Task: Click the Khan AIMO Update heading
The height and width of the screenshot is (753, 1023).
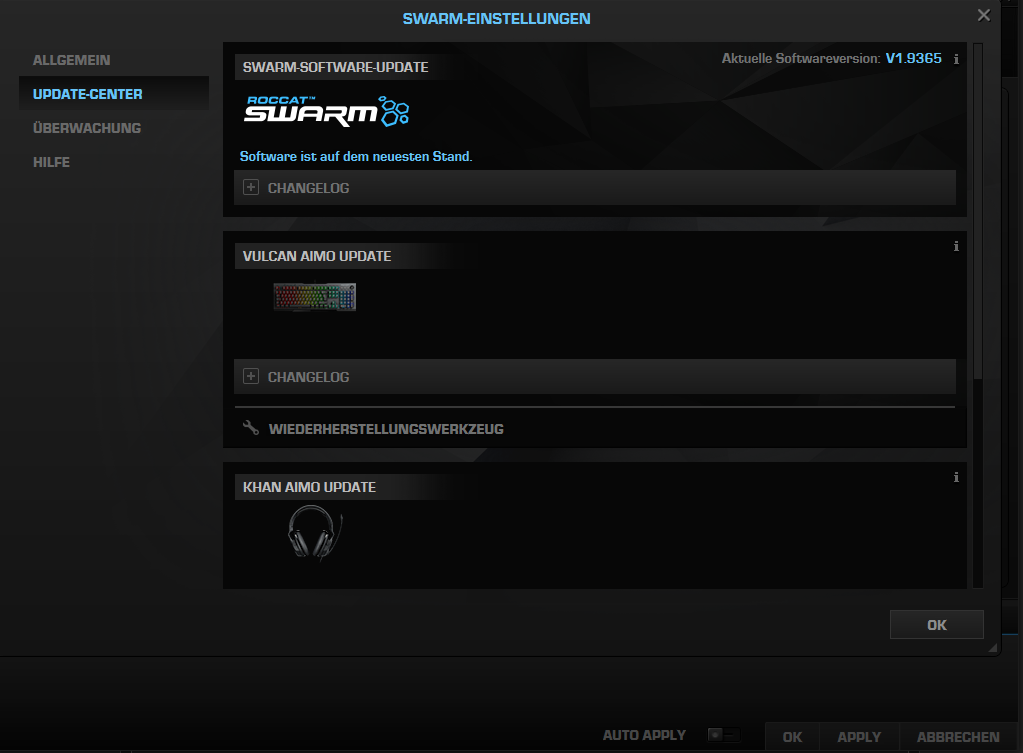Action: [309, 487]
